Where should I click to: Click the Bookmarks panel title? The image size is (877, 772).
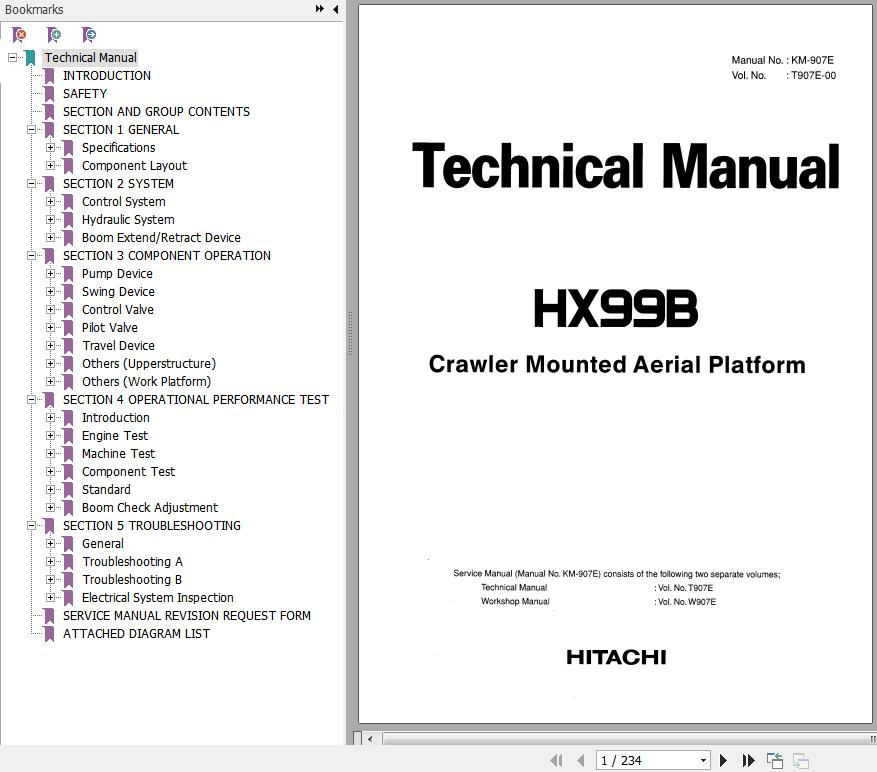coord(34,10)
